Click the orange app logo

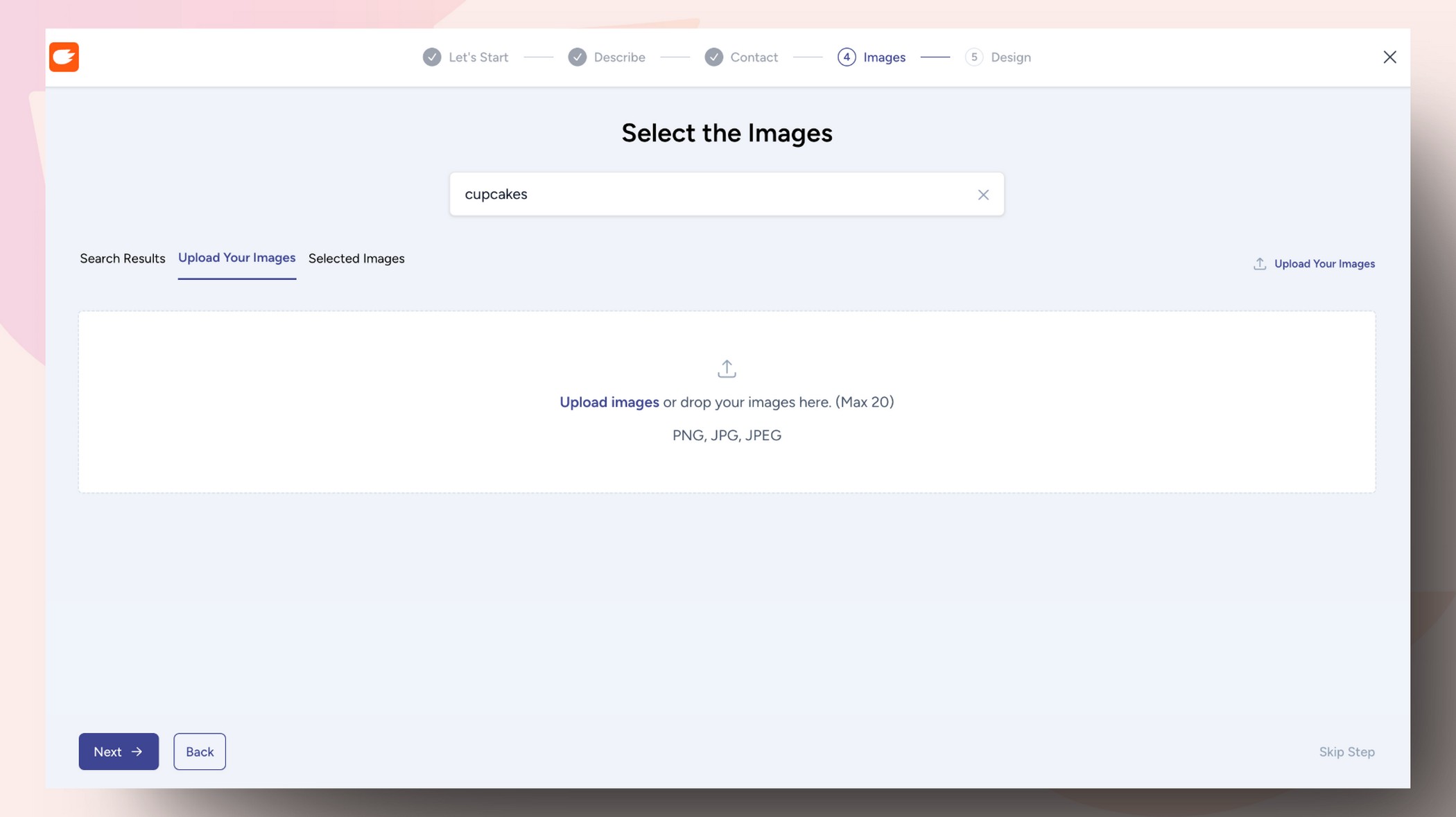pyautogui.click(x=64, y=57)
